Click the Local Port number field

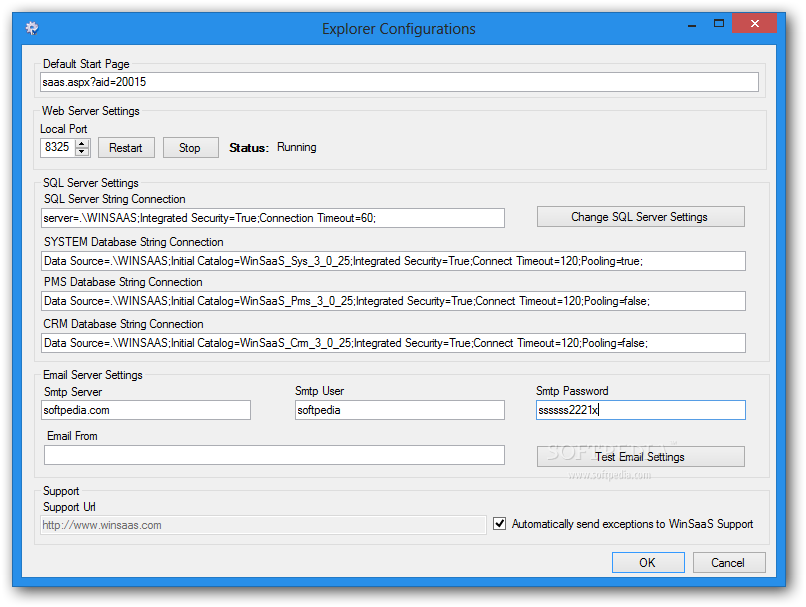pos(58,148)
